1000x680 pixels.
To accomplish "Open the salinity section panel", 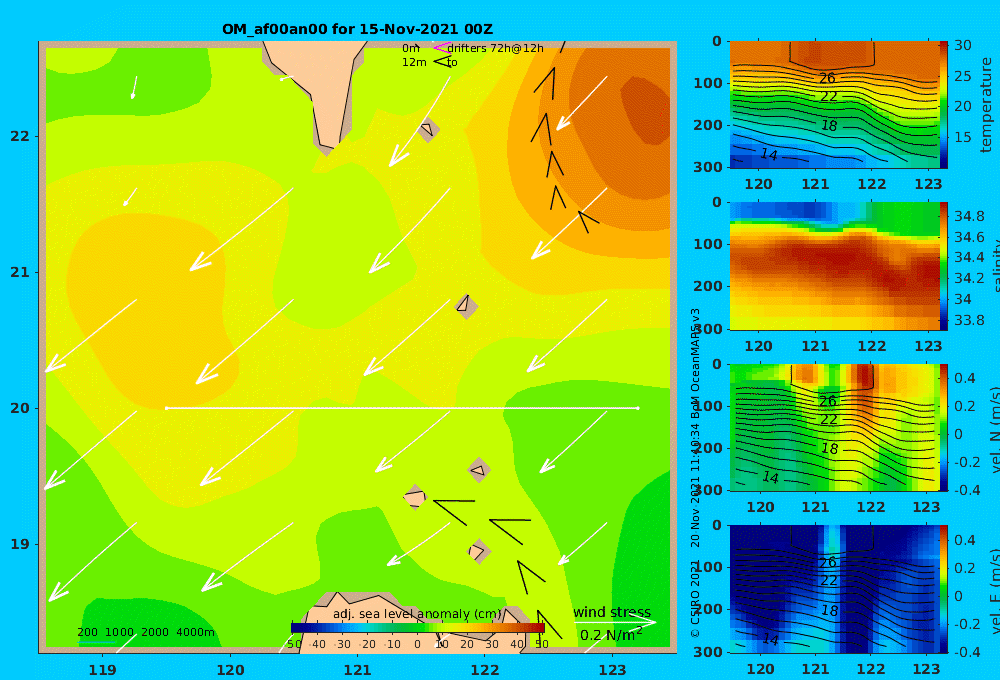I will coord(834,266).
